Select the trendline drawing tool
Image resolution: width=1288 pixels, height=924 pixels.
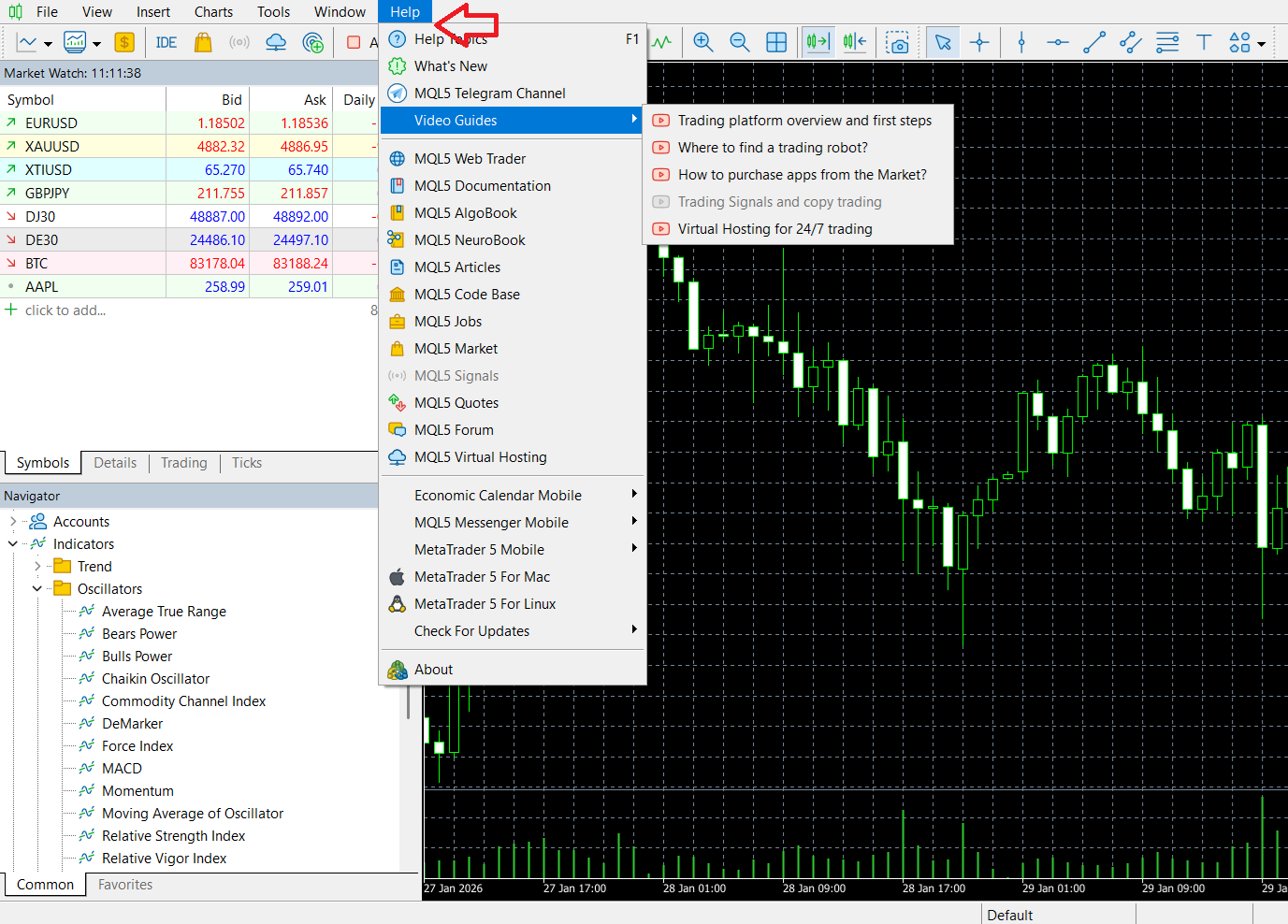pyautogui.click(x=1094, y=42)
